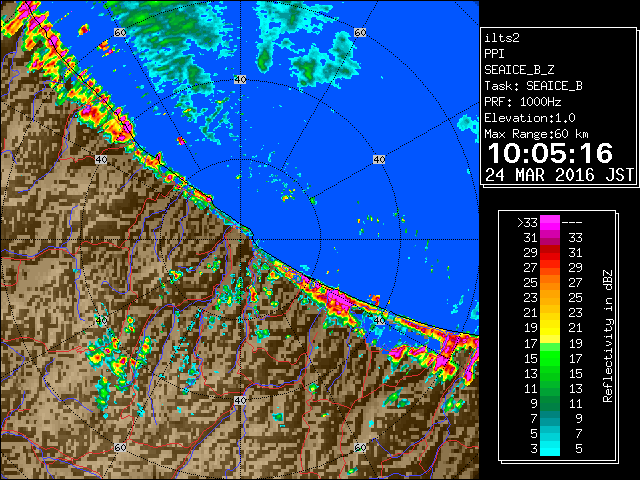Click the dark green legend band between 9 and 11

point(550,403)
